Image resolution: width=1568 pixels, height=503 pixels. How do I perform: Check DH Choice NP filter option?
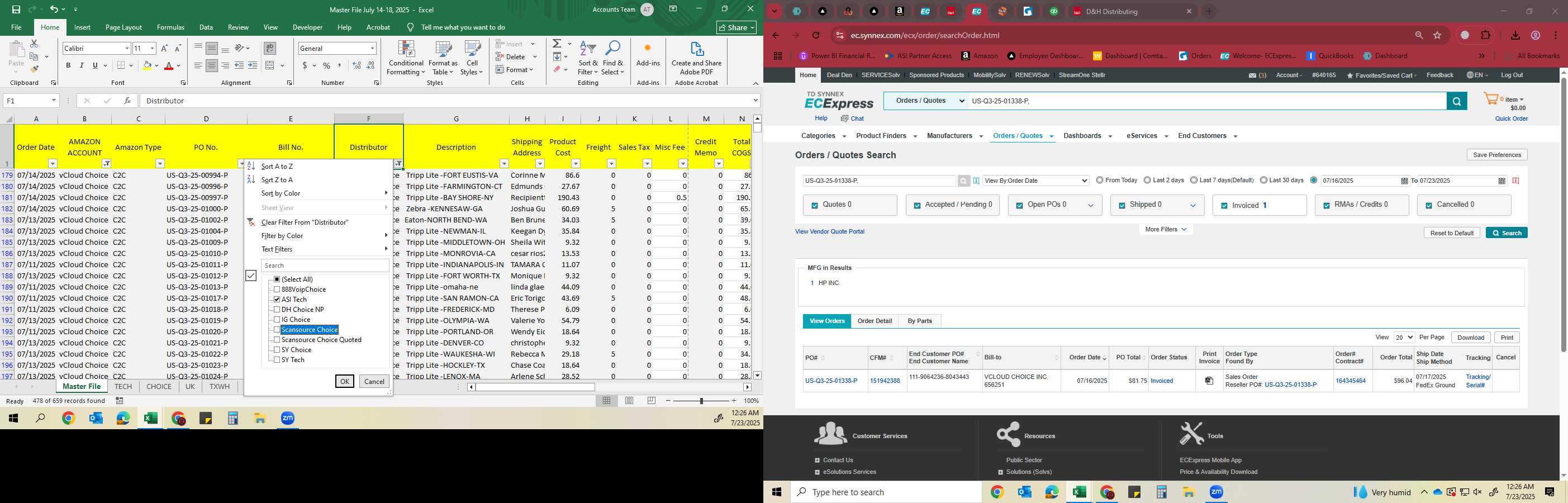coord(277,310)
